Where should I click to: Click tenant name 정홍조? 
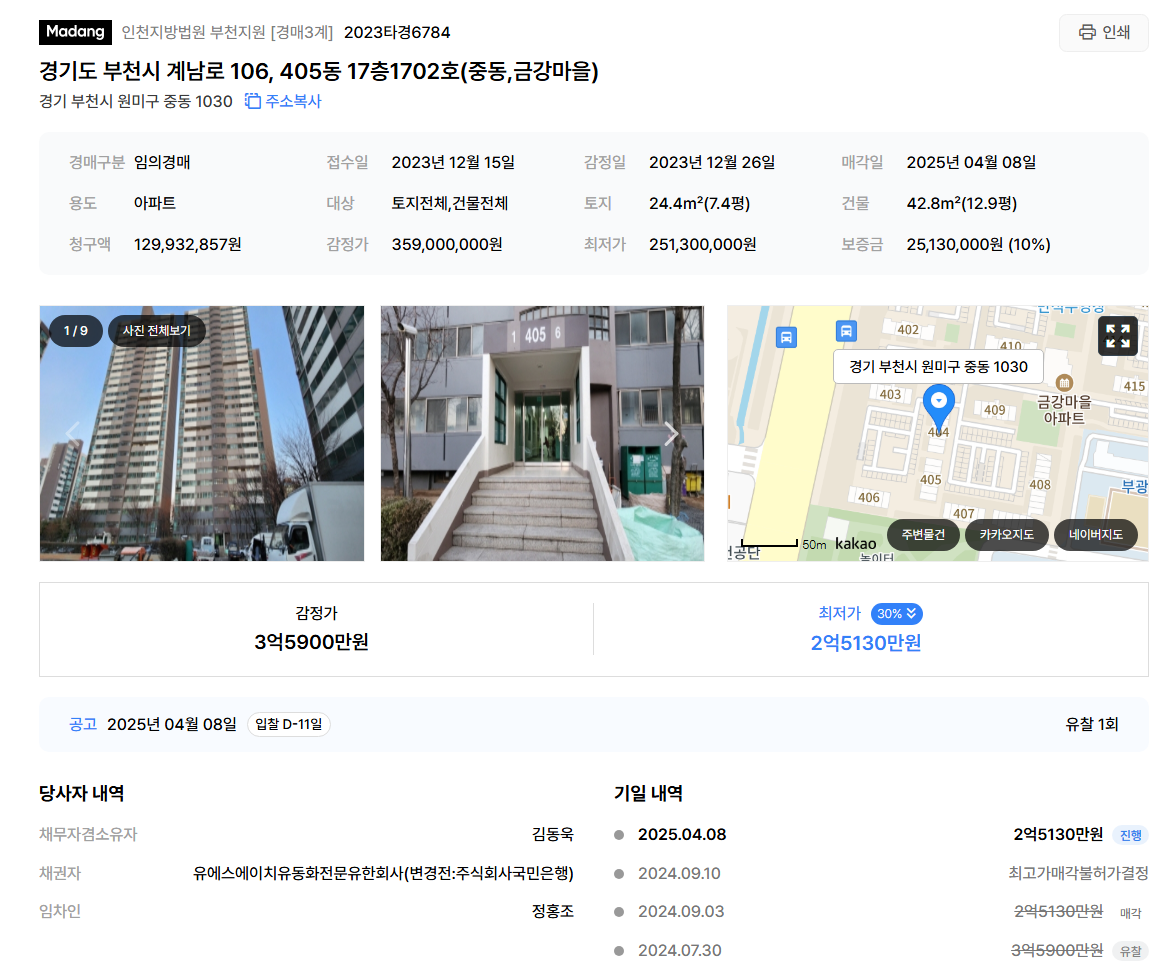click(553, 912)
